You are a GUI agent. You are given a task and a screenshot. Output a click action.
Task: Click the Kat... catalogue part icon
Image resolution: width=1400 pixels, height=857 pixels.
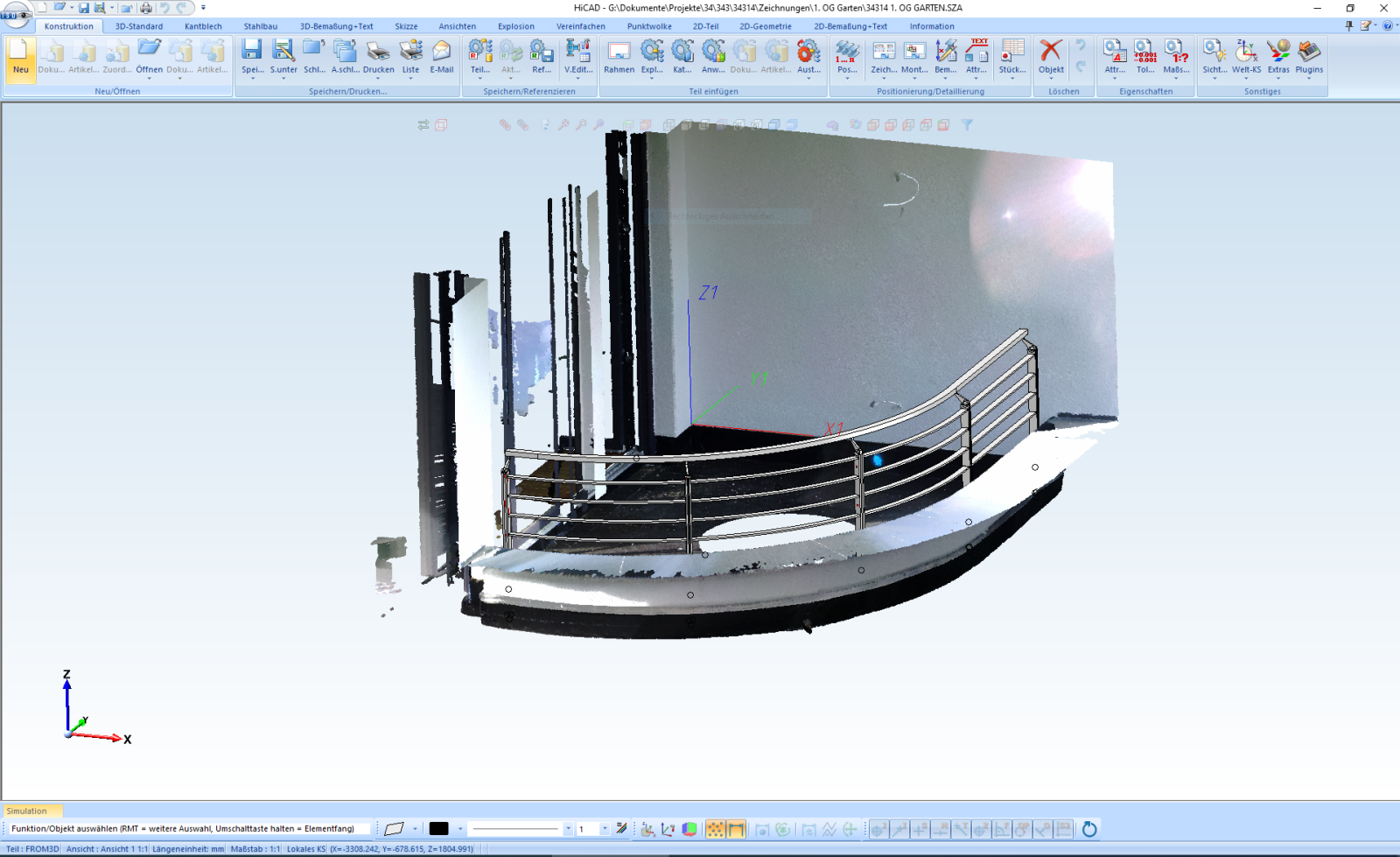[682, 51]
